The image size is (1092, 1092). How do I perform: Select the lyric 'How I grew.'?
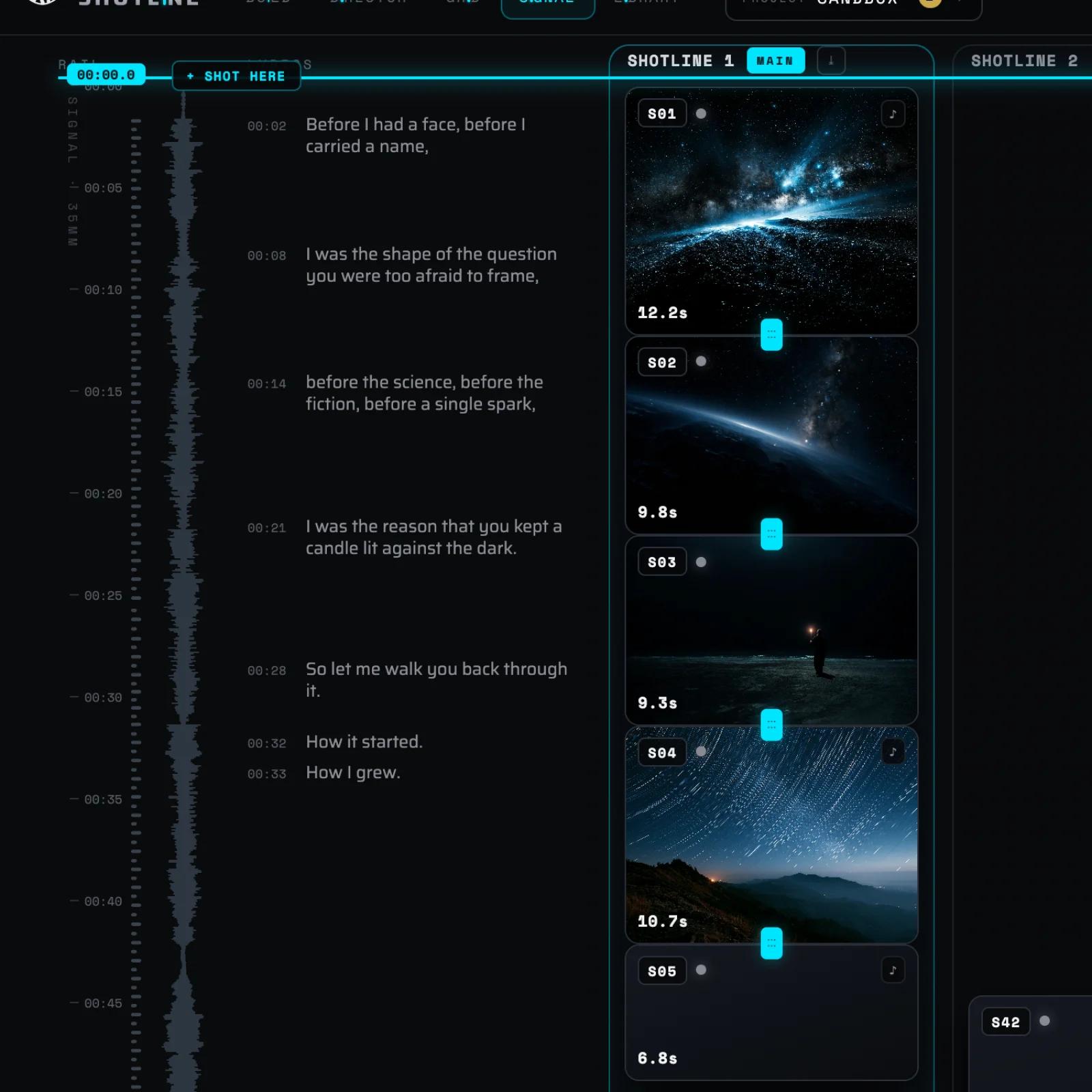[x=353, y=773]
